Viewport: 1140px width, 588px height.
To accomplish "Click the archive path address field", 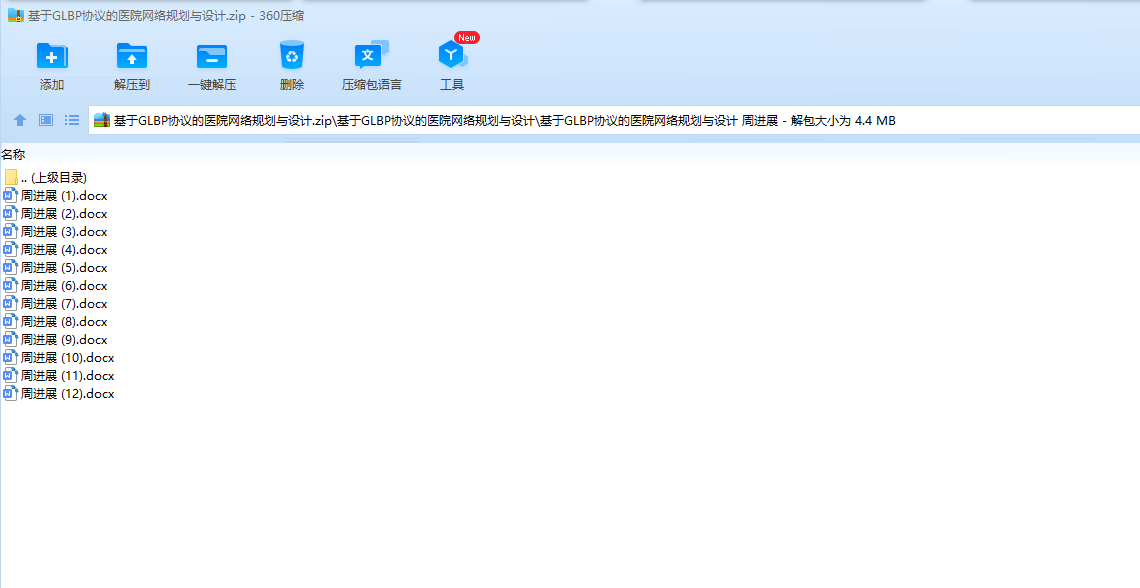I will (614, 121).
